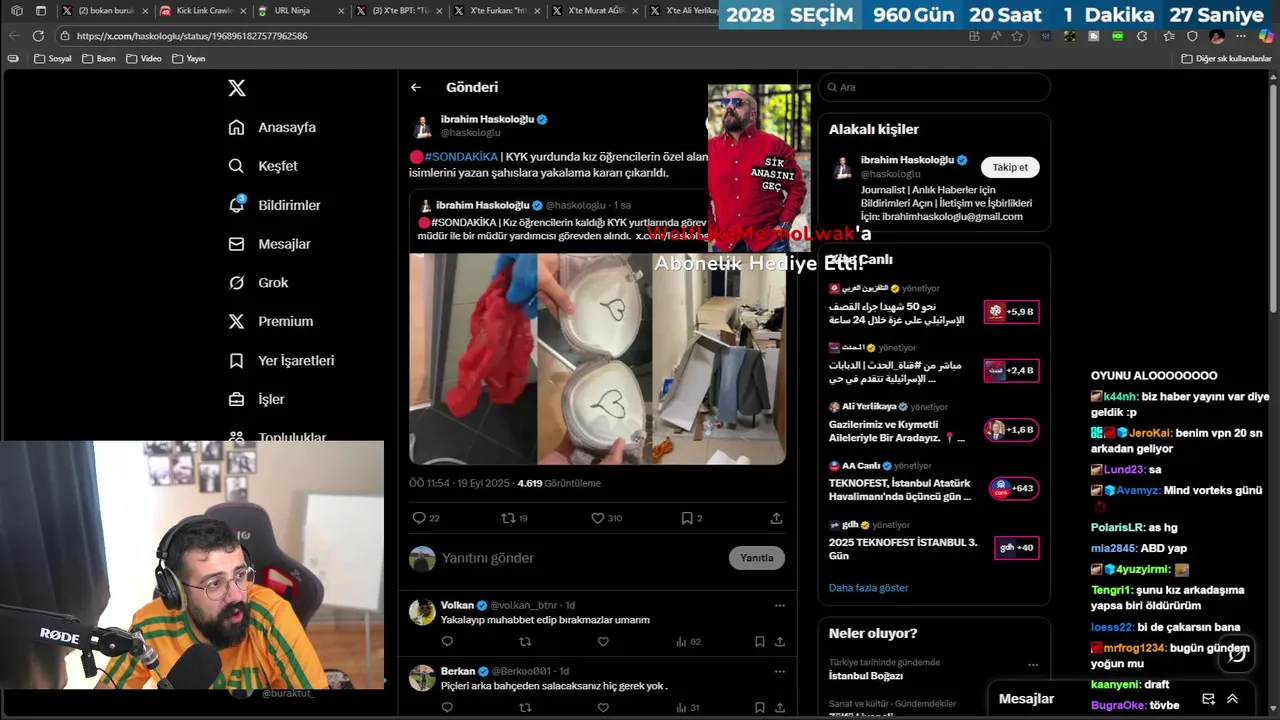Click the reply icon on main post
The height and width of the screenshot is (720, 1280).
(419, 518)
